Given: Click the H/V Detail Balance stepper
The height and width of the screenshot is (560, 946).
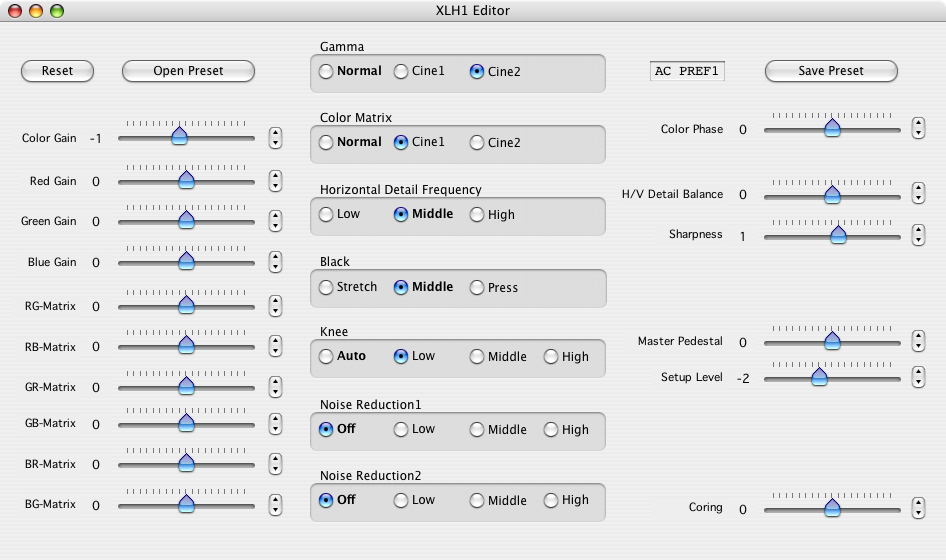Looking at the screenshot, I should click(918, 193).
